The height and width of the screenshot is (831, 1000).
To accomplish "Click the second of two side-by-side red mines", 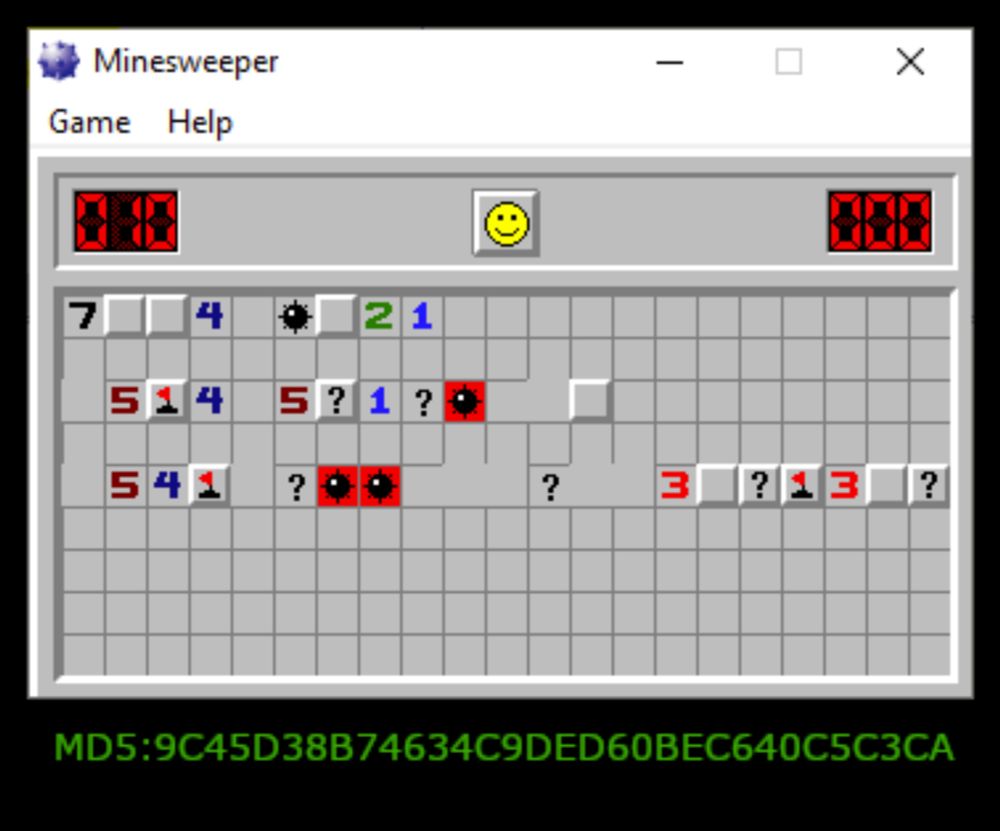I will click(x=380, y=486).
